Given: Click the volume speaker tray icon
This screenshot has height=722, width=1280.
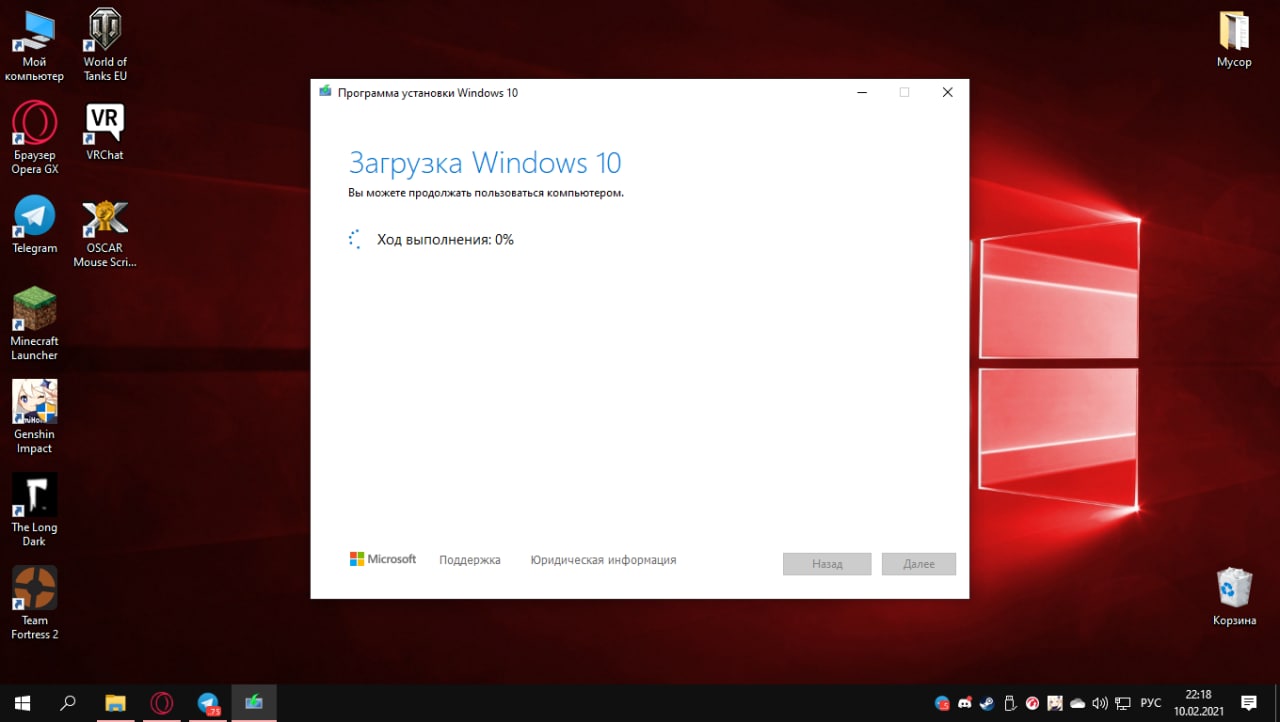Looking at the screenshot, I should tap(1099, 703).
